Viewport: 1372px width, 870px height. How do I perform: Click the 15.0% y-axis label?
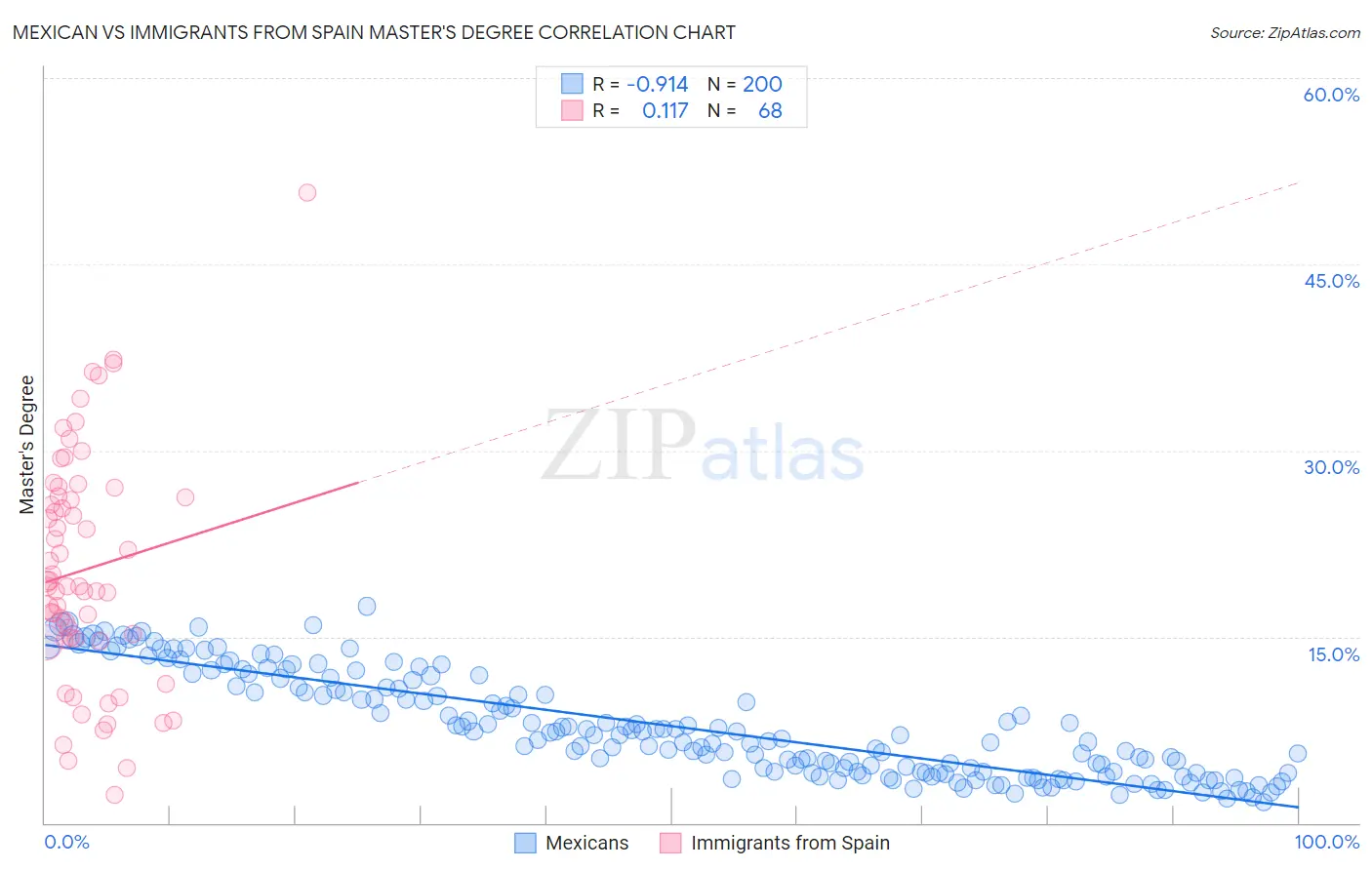point(1333,653)
